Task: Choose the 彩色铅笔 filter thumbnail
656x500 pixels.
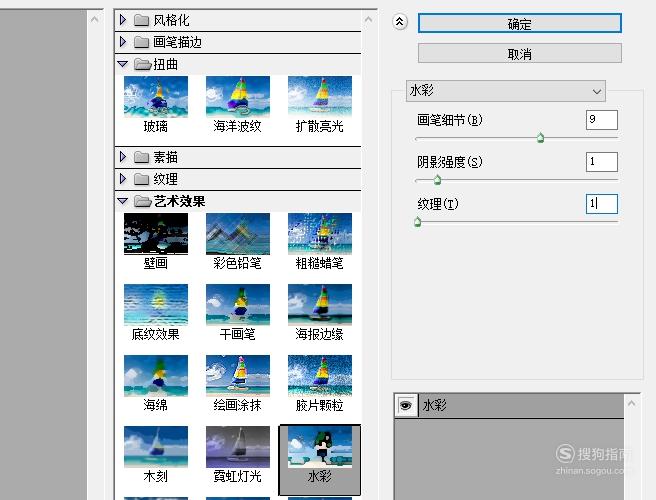Action: 238,234
